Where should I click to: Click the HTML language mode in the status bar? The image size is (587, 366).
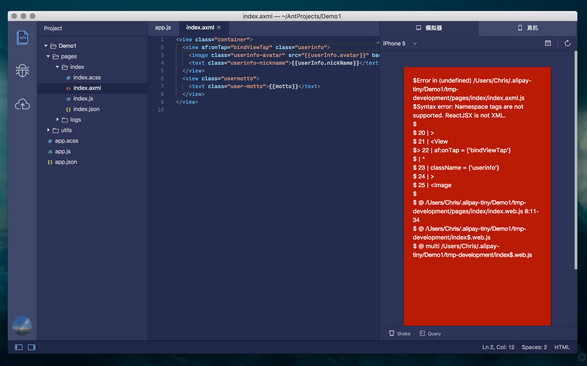click(562, 347)
